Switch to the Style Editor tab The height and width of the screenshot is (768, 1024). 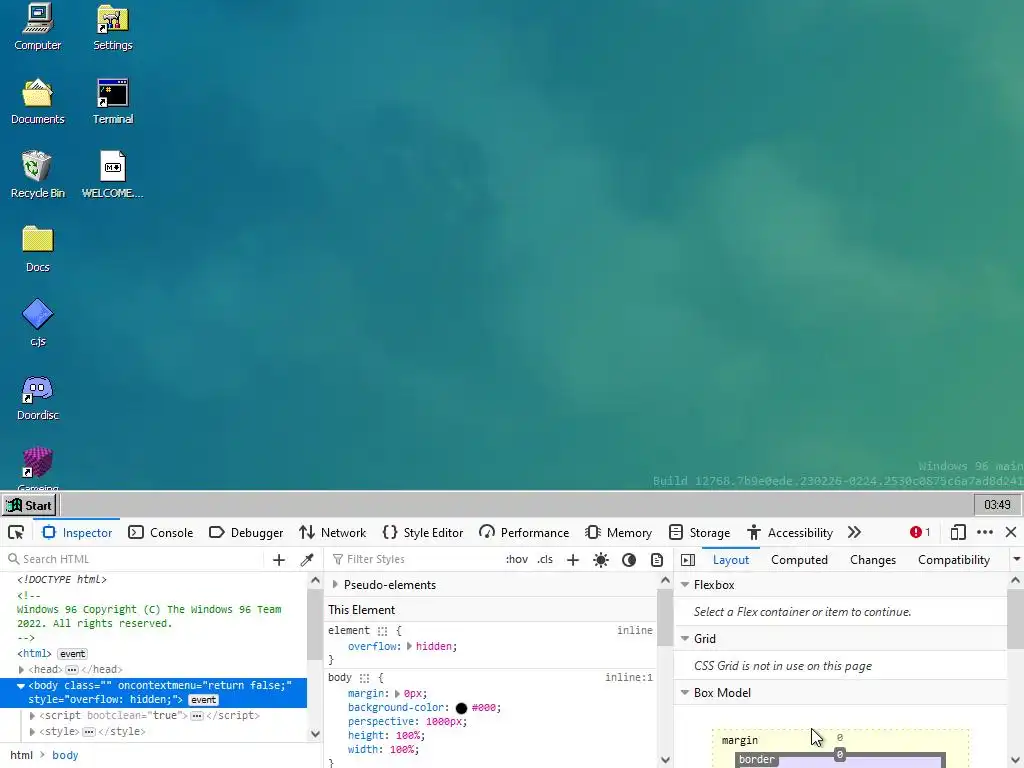click(423, 532)
